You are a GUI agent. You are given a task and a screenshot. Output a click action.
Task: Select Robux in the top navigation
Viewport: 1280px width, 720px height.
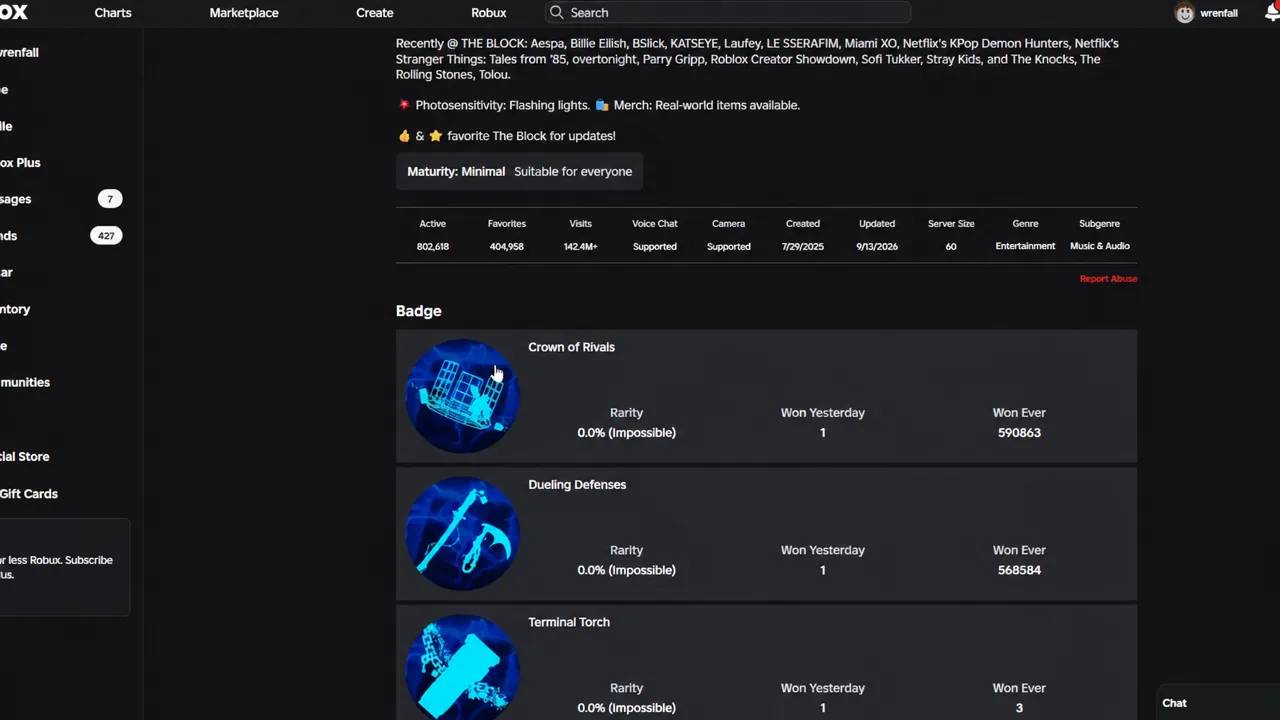(489, 13)
